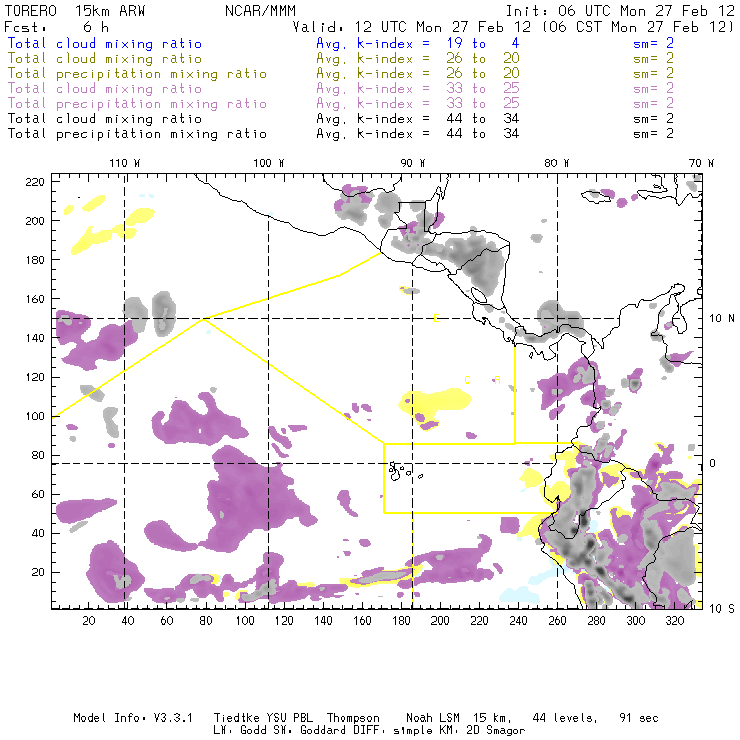740x740 pixels.
Task: Click the '220' horizontal axis tick label
Action: point(479,621)
